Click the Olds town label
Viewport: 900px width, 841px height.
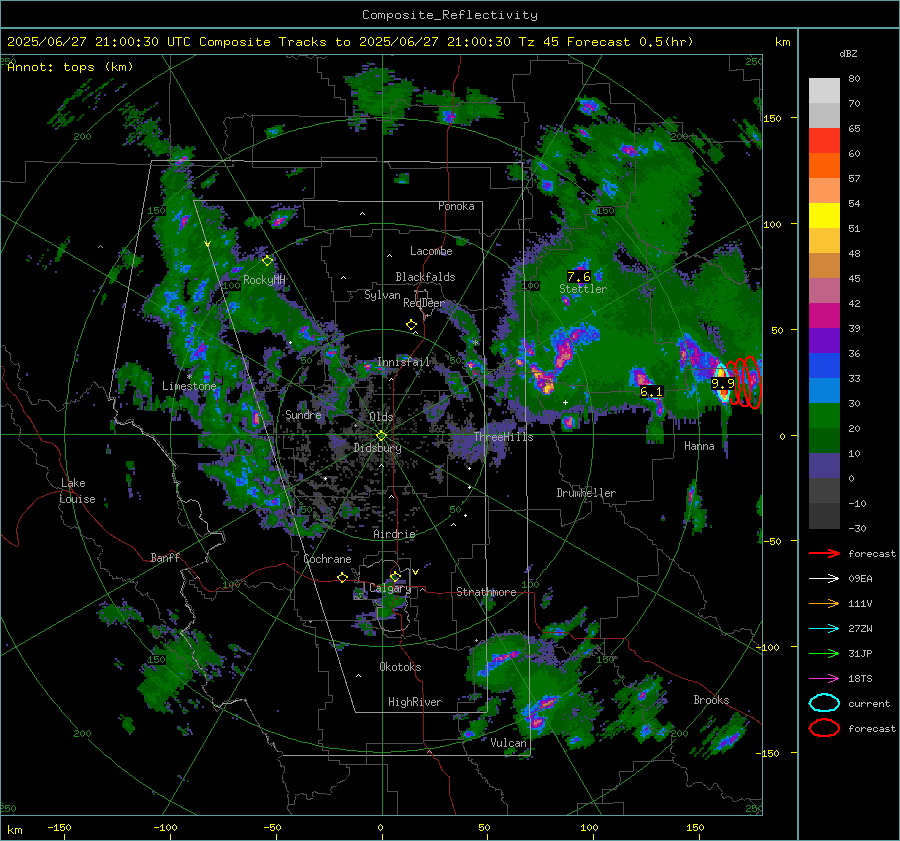tap(381, 417)
